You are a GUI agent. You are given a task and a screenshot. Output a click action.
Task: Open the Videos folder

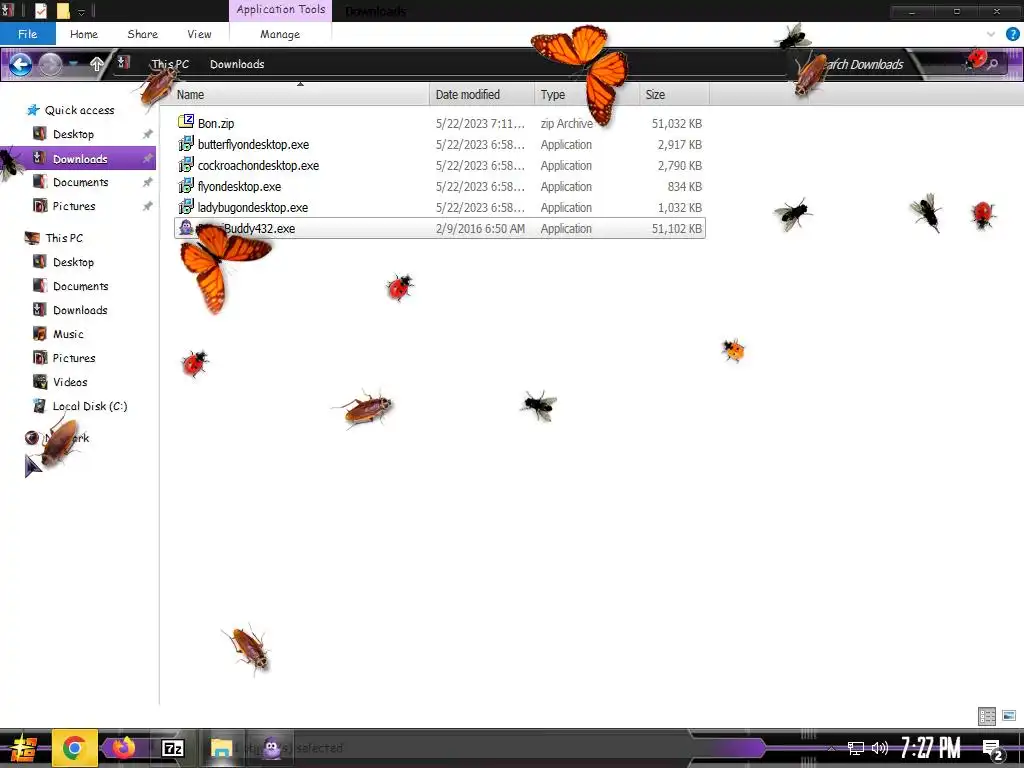[70, 383]
